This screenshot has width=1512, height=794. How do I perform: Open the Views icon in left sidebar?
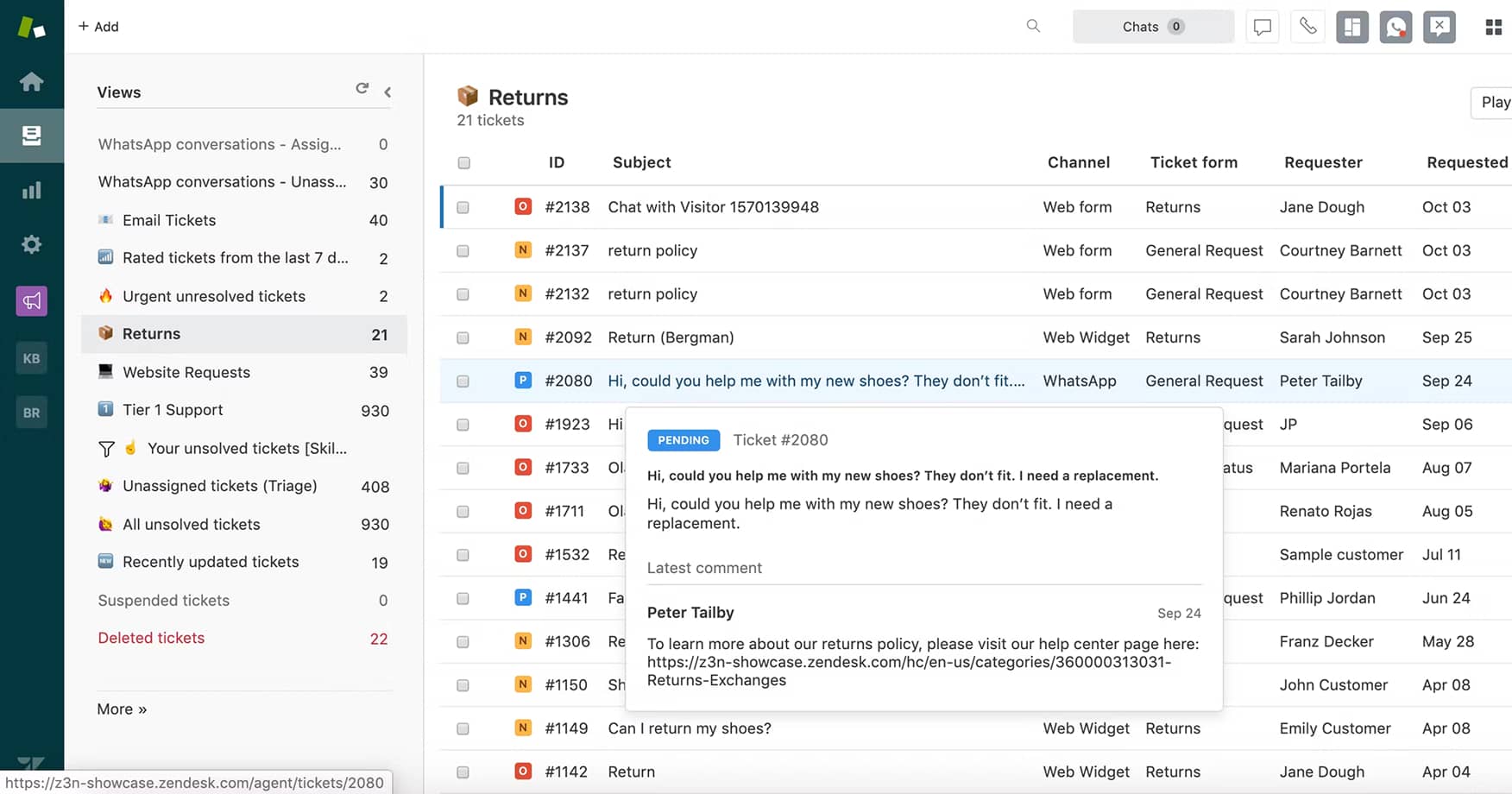click(32, 135)
